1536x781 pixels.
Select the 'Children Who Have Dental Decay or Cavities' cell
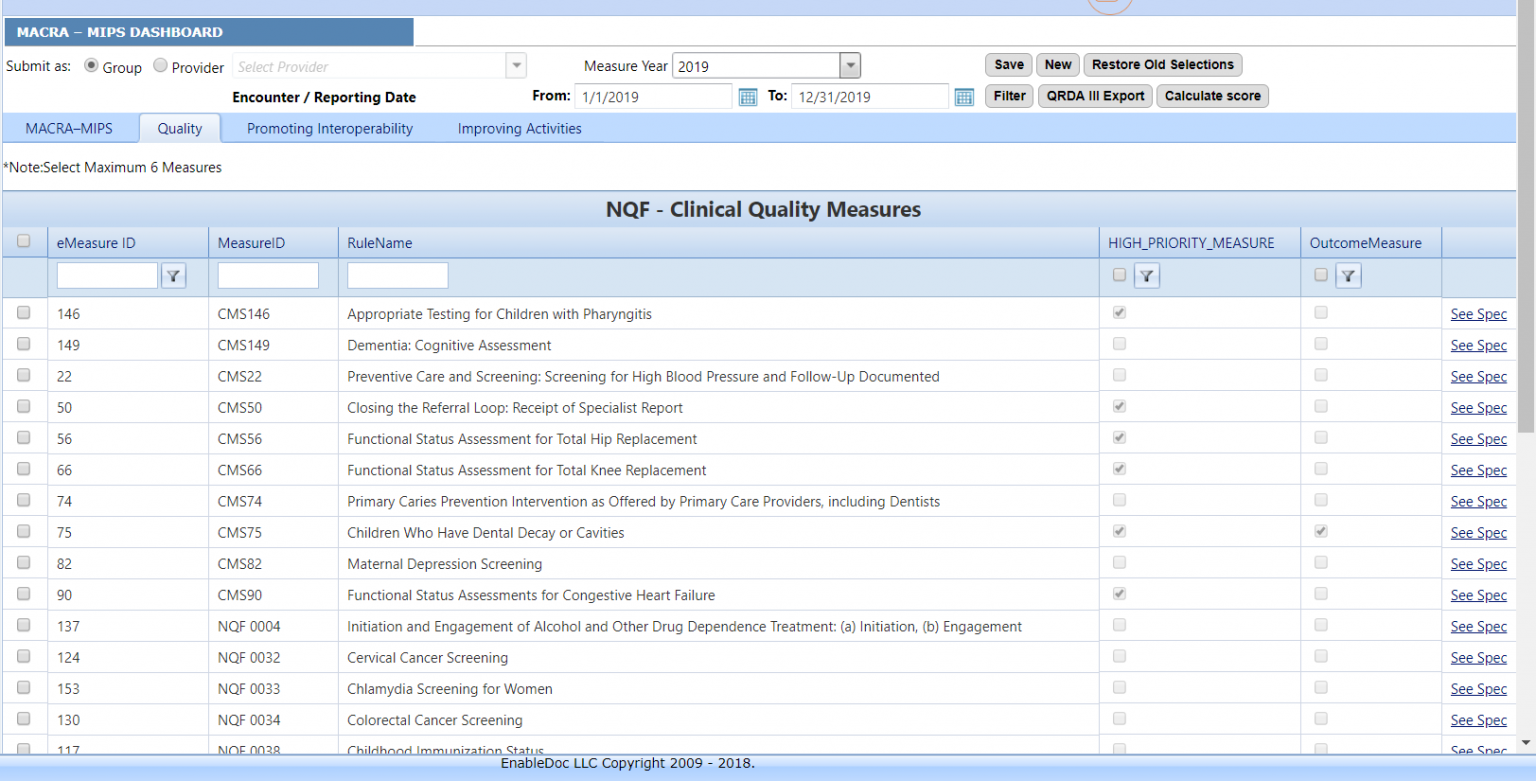click(x=719, y=533)
